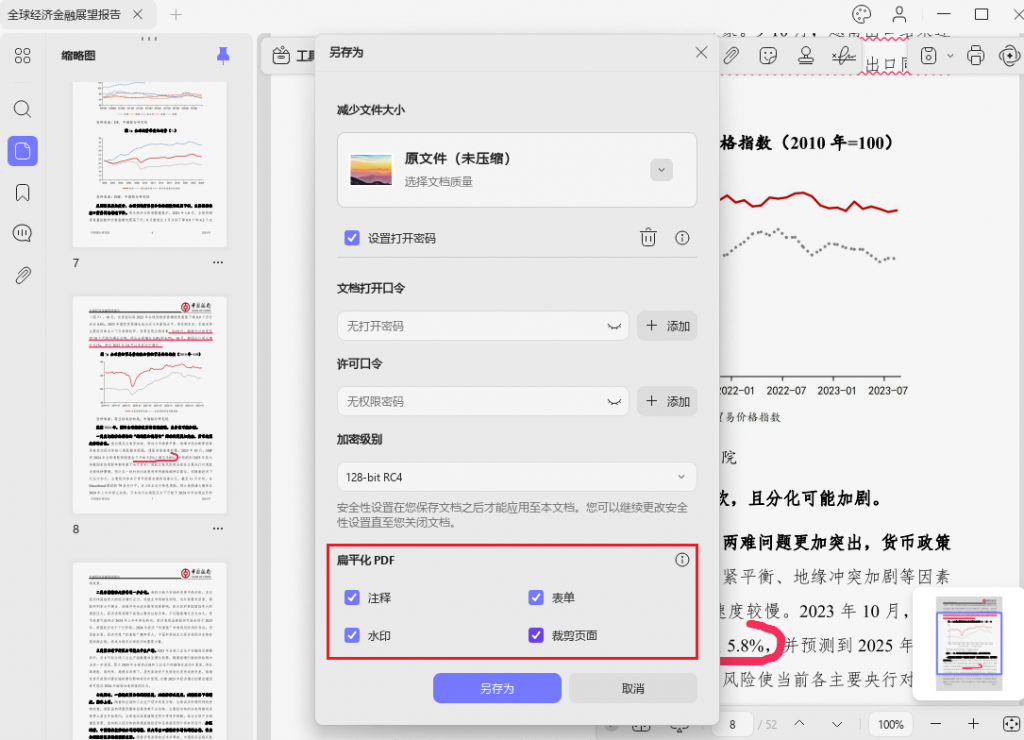Delete the open password via trash icon
The image size is (1024, 740).
click(648, 238)
